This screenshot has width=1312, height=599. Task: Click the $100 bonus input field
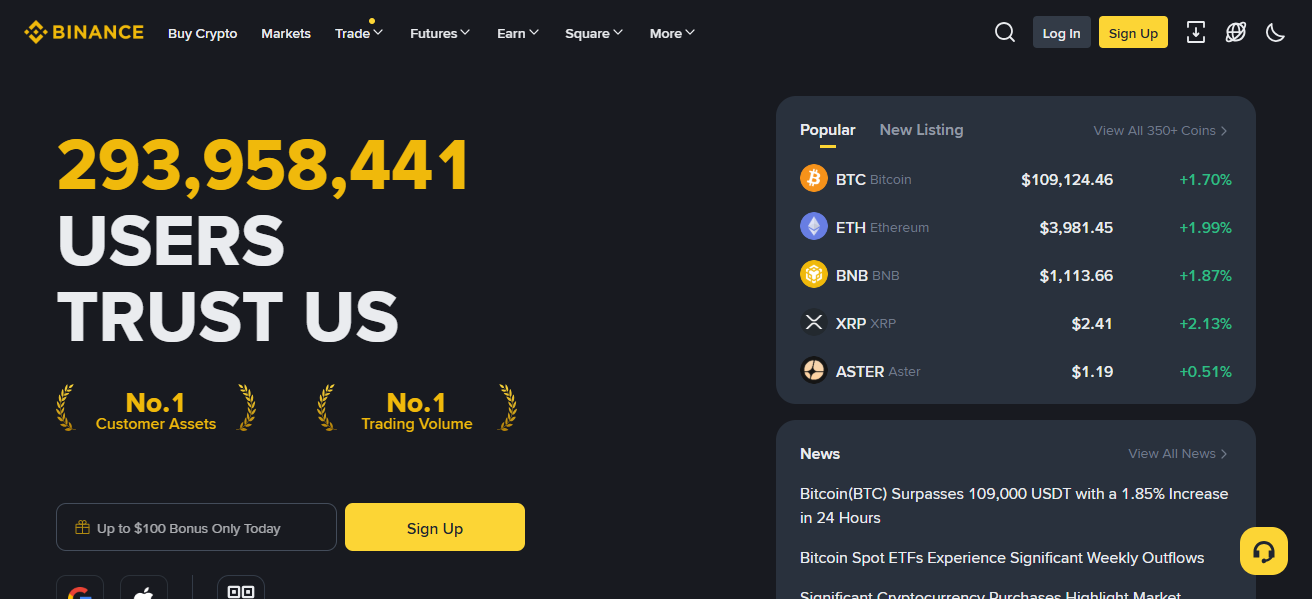(196, 527)
